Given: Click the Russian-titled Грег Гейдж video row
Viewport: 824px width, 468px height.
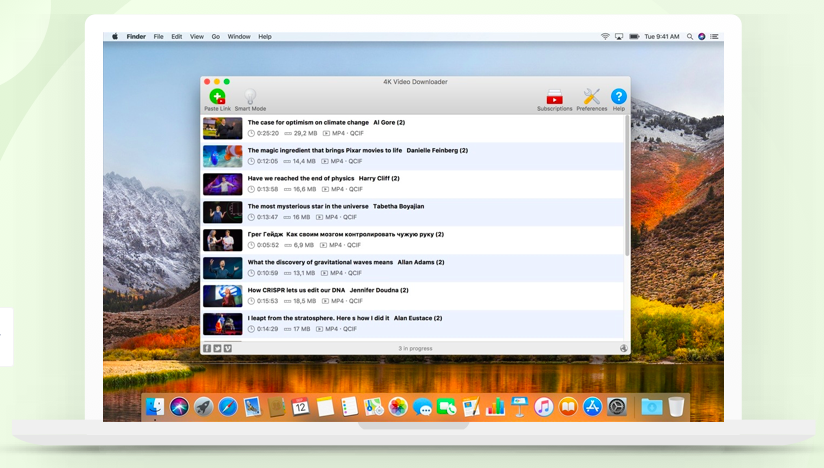Looking at the screenshot, I should coord(412,240).
